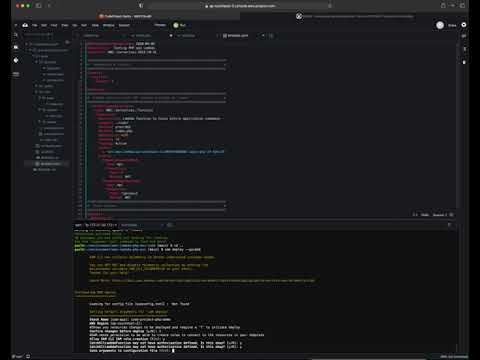Open a new browser tab with the plus icon
Viewport: 480px width, 360px height.
452,6
